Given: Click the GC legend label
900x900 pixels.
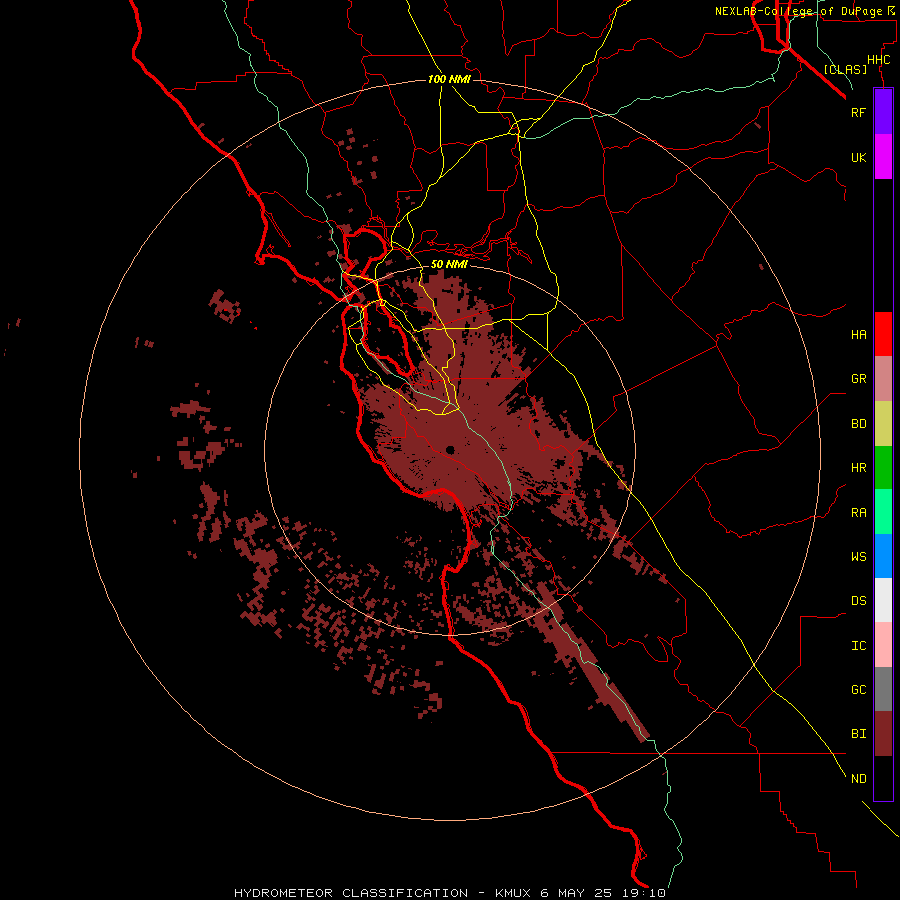Looking at the screenshot, I should [x=858, y=690].
